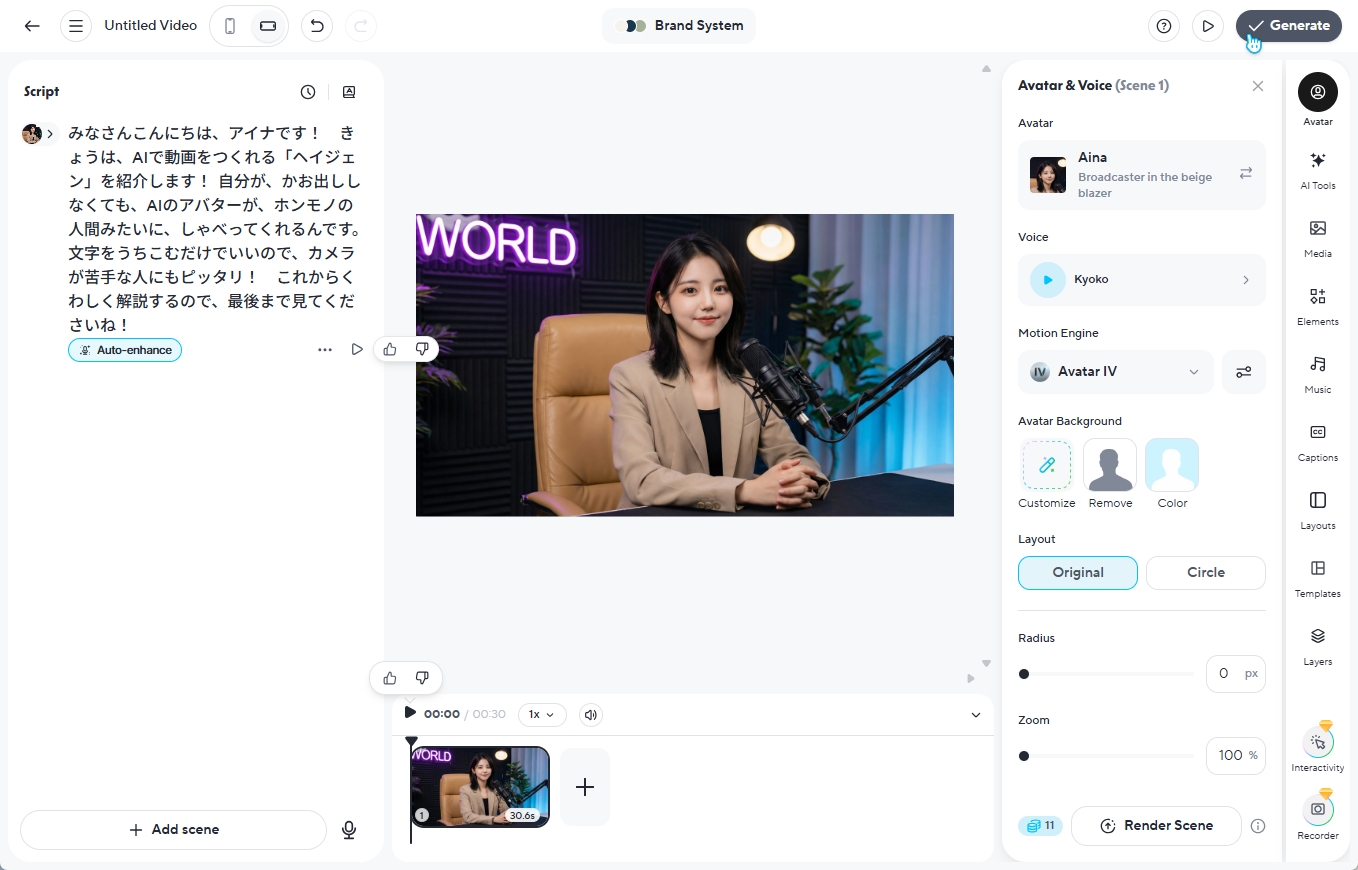This screenshot has height=870, width=1358.
Task: Open the playback speed 1x dropdown
Action: 541,714
